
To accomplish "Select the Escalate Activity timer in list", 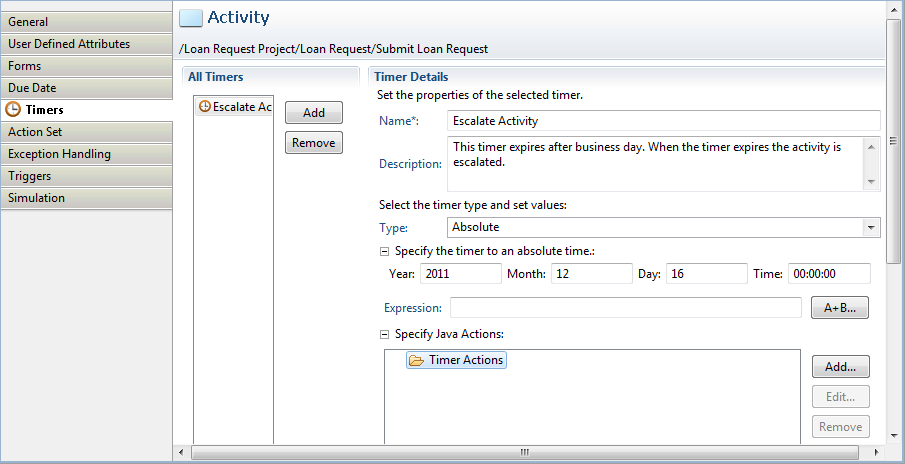I will 234,107.
